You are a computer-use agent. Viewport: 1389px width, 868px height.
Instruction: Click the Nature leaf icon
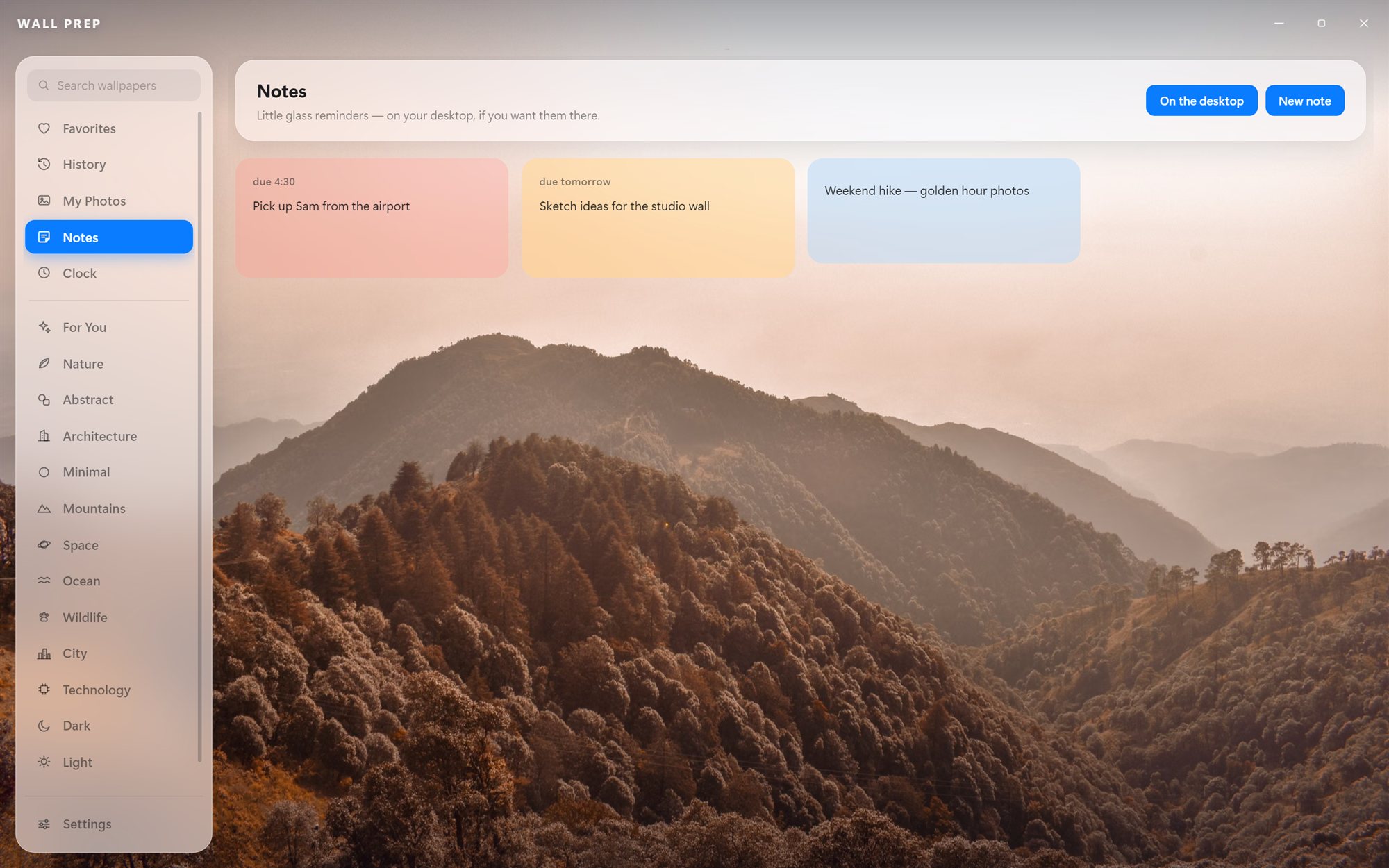(x=44, y=363)
